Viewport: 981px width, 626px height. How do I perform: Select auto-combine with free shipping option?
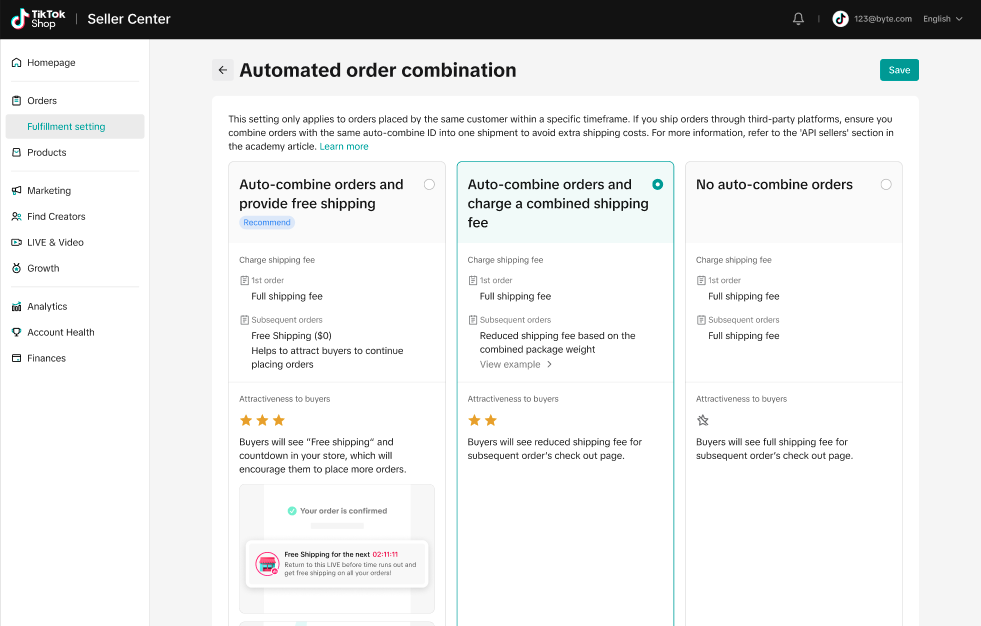pos(429,184)
